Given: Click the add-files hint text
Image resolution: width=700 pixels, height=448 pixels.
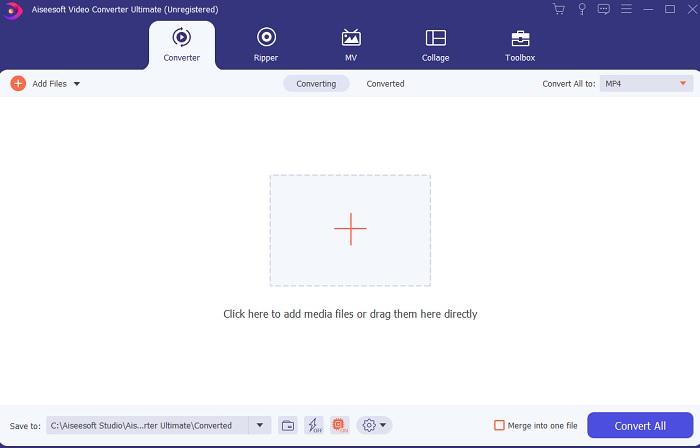Looking at the screenshot, I should click(350, 314).
